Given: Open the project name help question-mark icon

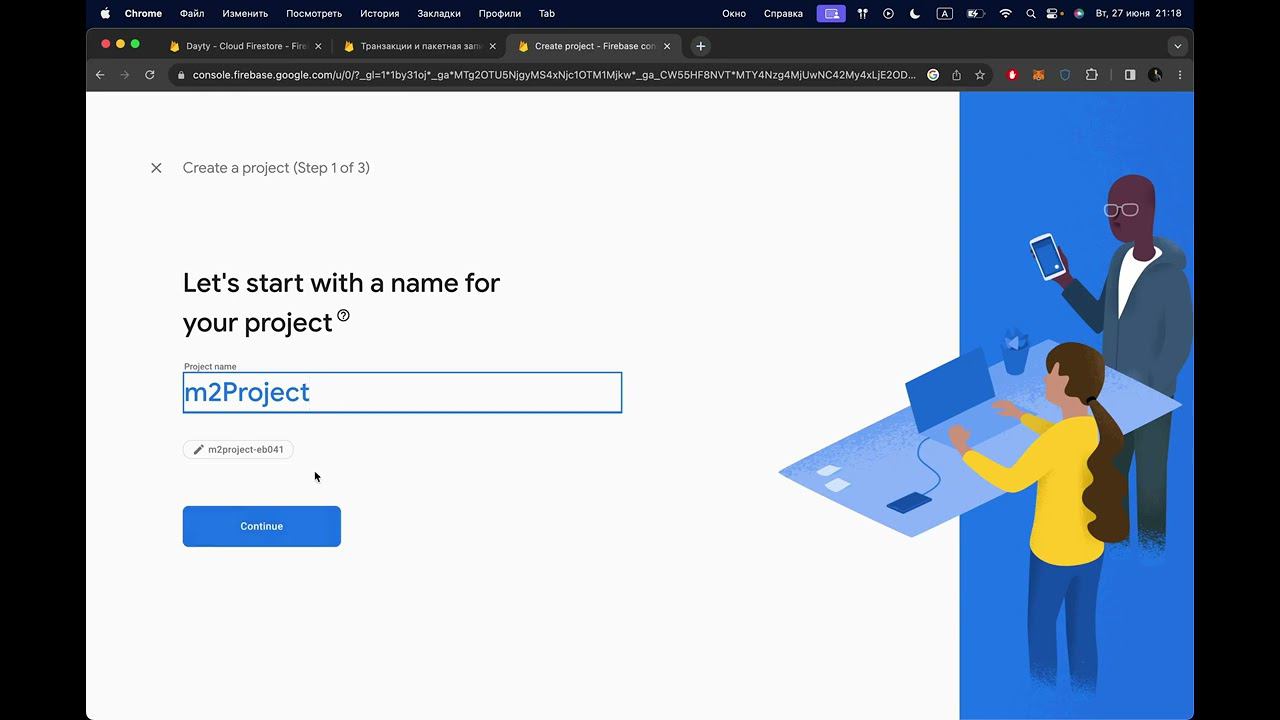Looking at the screenshot, I should [x=343, y=315].
